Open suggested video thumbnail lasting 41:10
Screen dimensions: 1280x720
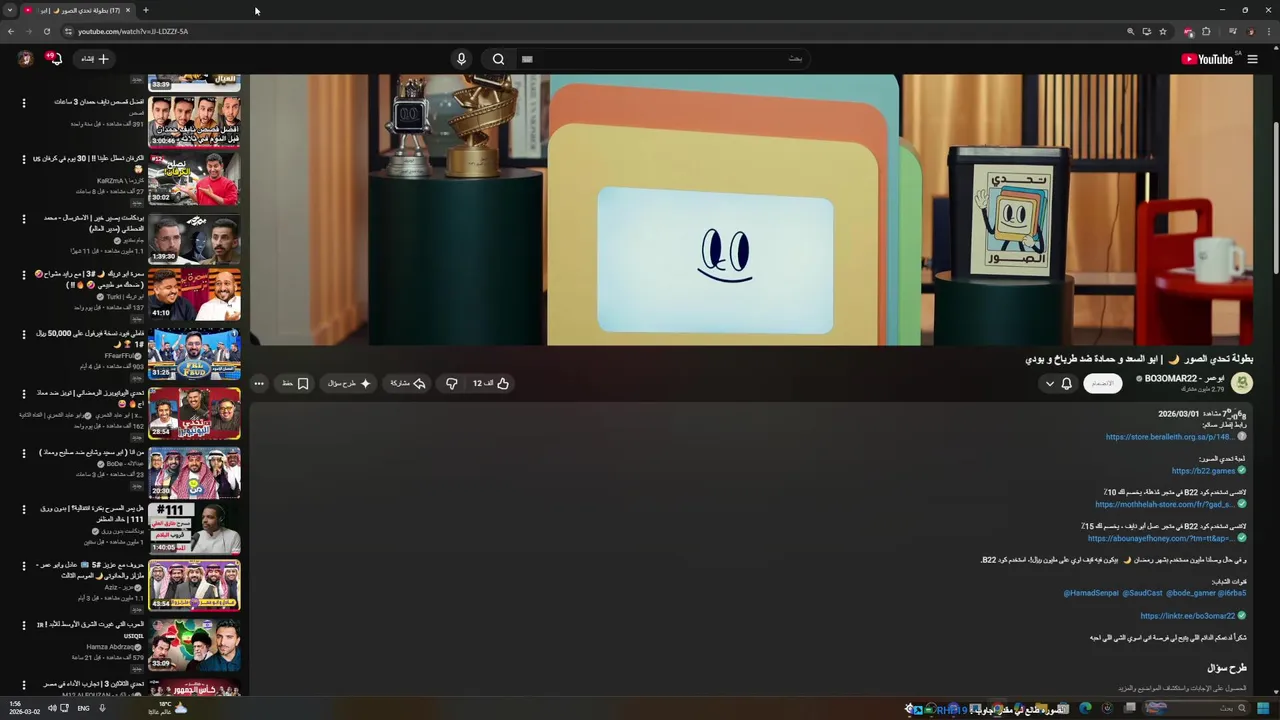pos(194,296)
